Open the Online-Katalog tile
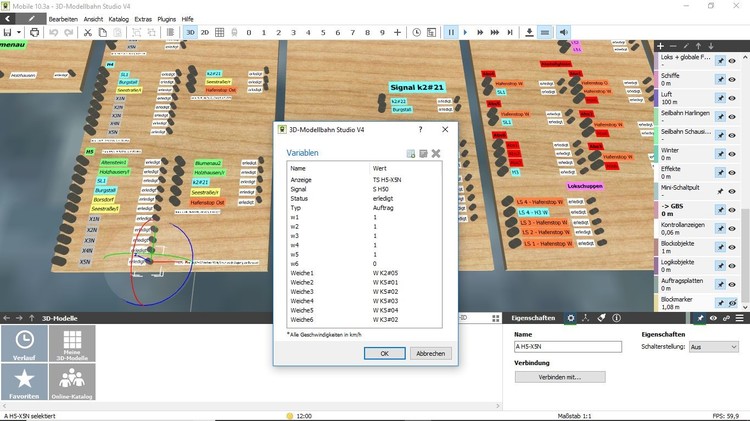The height and width of the screenshot is (421, 750). (71, 383)
